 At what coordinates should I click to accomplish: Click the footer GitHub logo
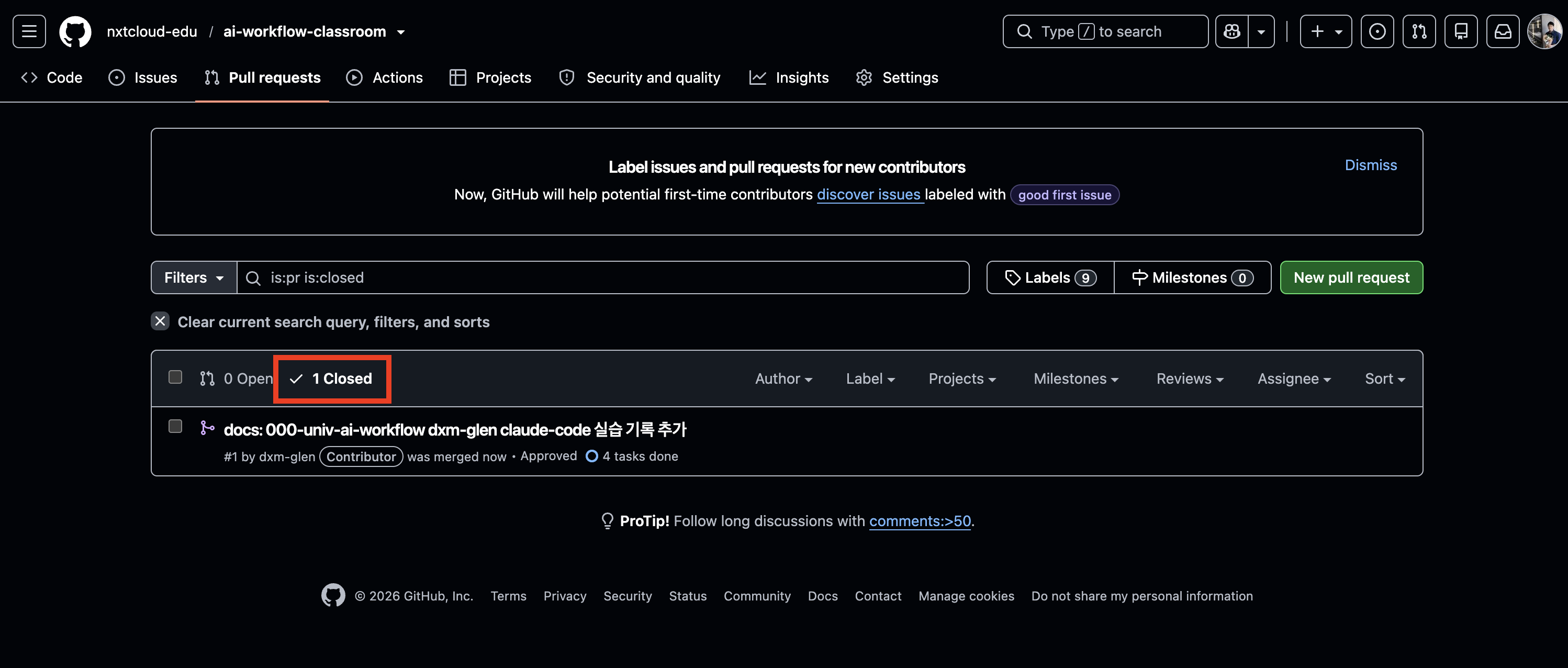[333, 596]
